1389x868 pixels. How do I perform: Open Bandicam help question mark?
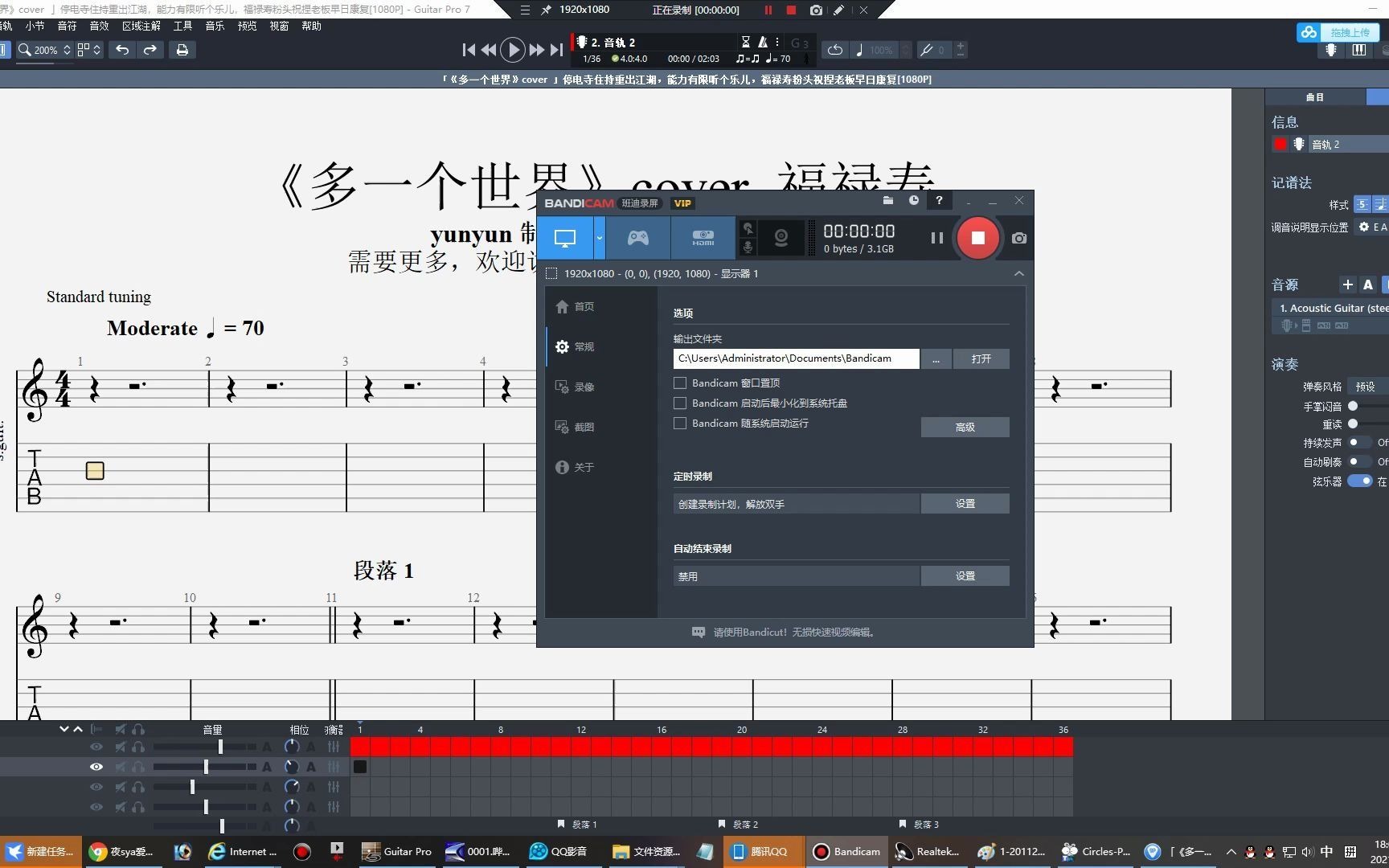coord(939,200)
